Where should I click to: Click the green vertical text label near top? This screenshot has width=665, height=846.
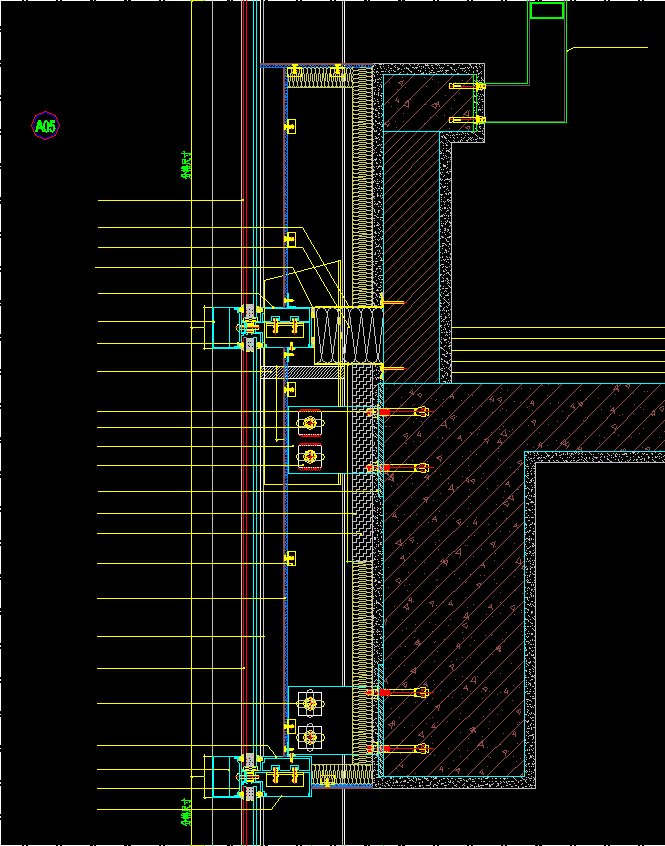(x=186, y=165)
